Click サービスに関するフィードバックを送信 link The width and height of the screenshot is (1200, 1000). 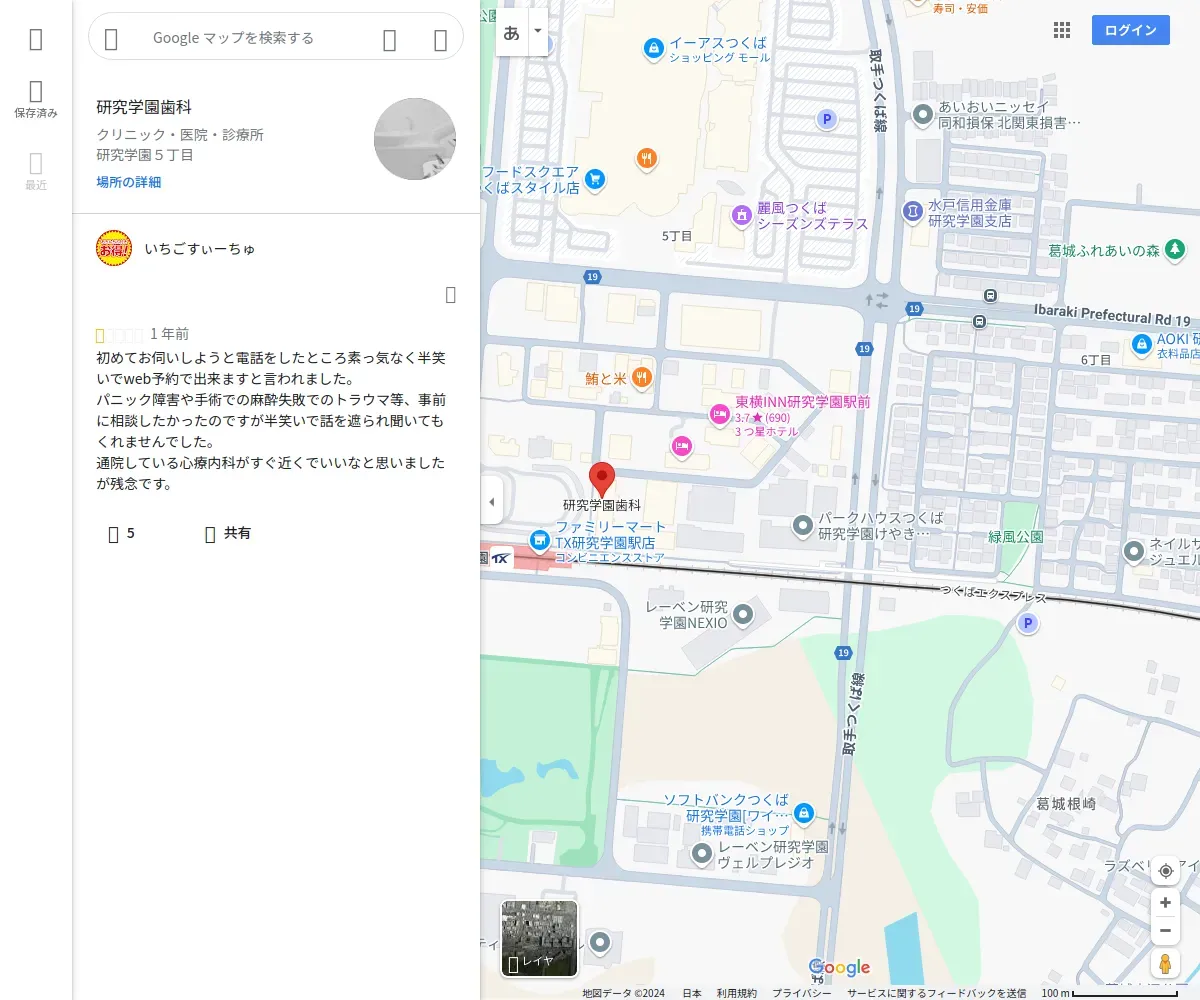pyautogui.click(x=937, y=993)
